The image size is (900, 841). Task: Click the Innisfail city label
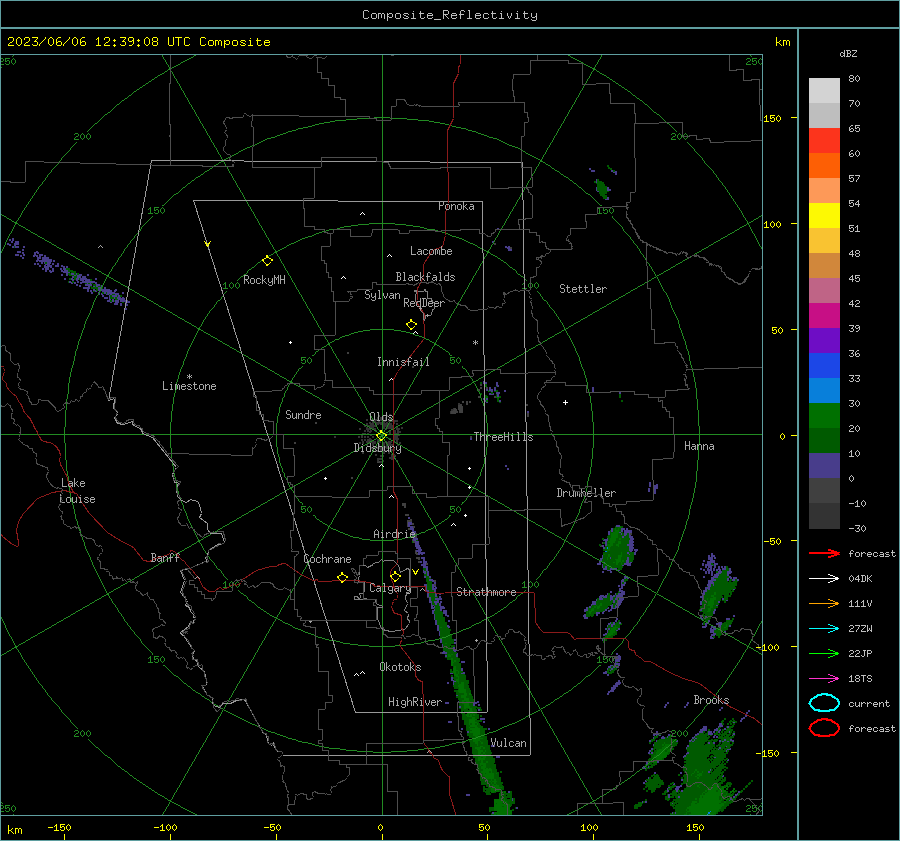pos(403,362)
